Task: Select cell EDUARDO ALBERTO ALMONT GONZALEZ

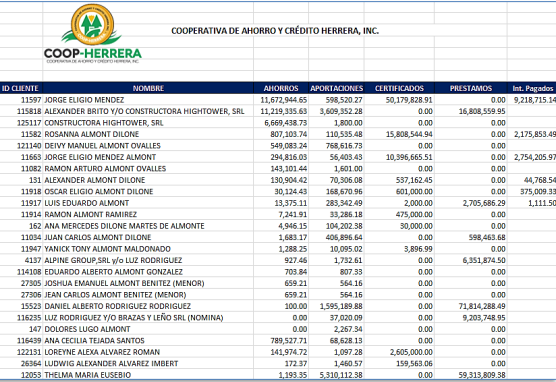Action: pos(148,272)
